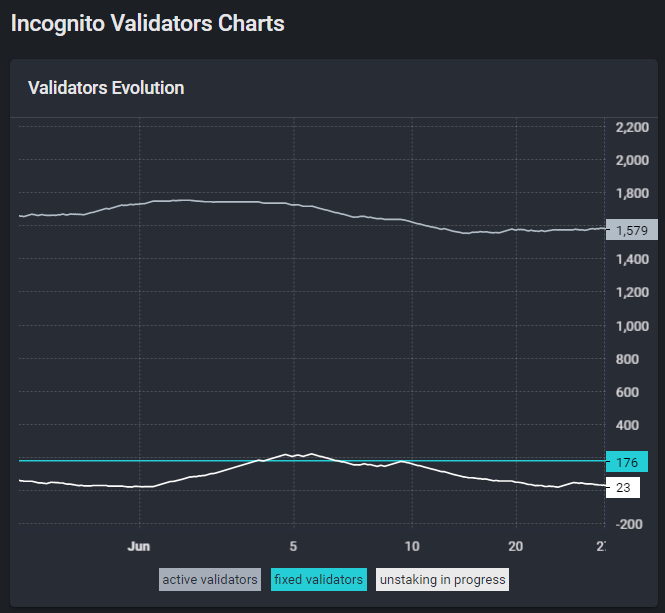Click the 2,200 y-axis label
Viewport: 665px width, 613px height.
coord(632,127)
